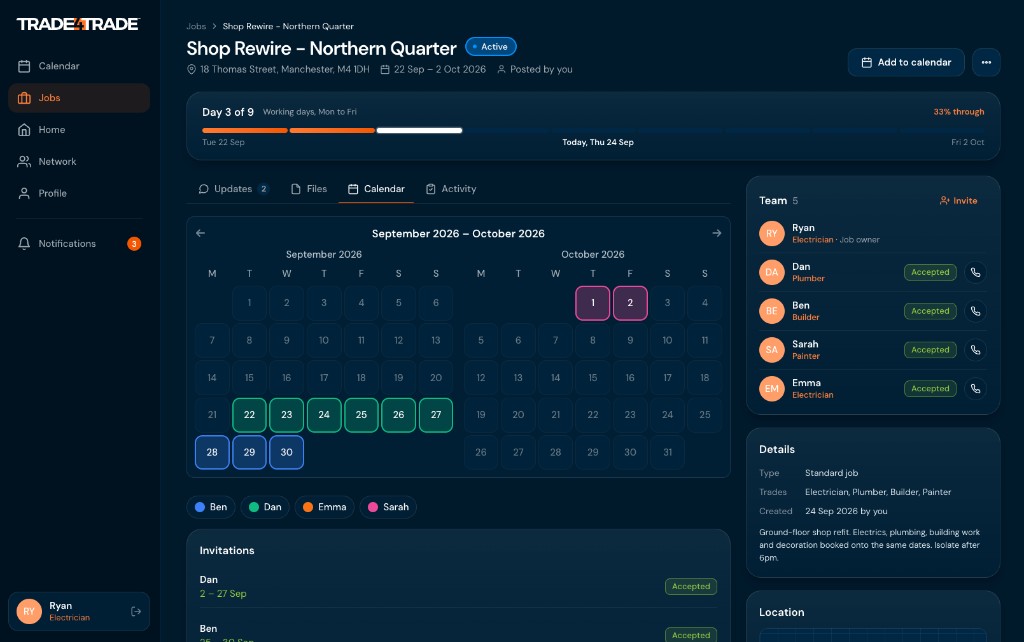Open Calendar in the sidebar
The height and width of the screenshot is (642, 1024).
[78, 66]
